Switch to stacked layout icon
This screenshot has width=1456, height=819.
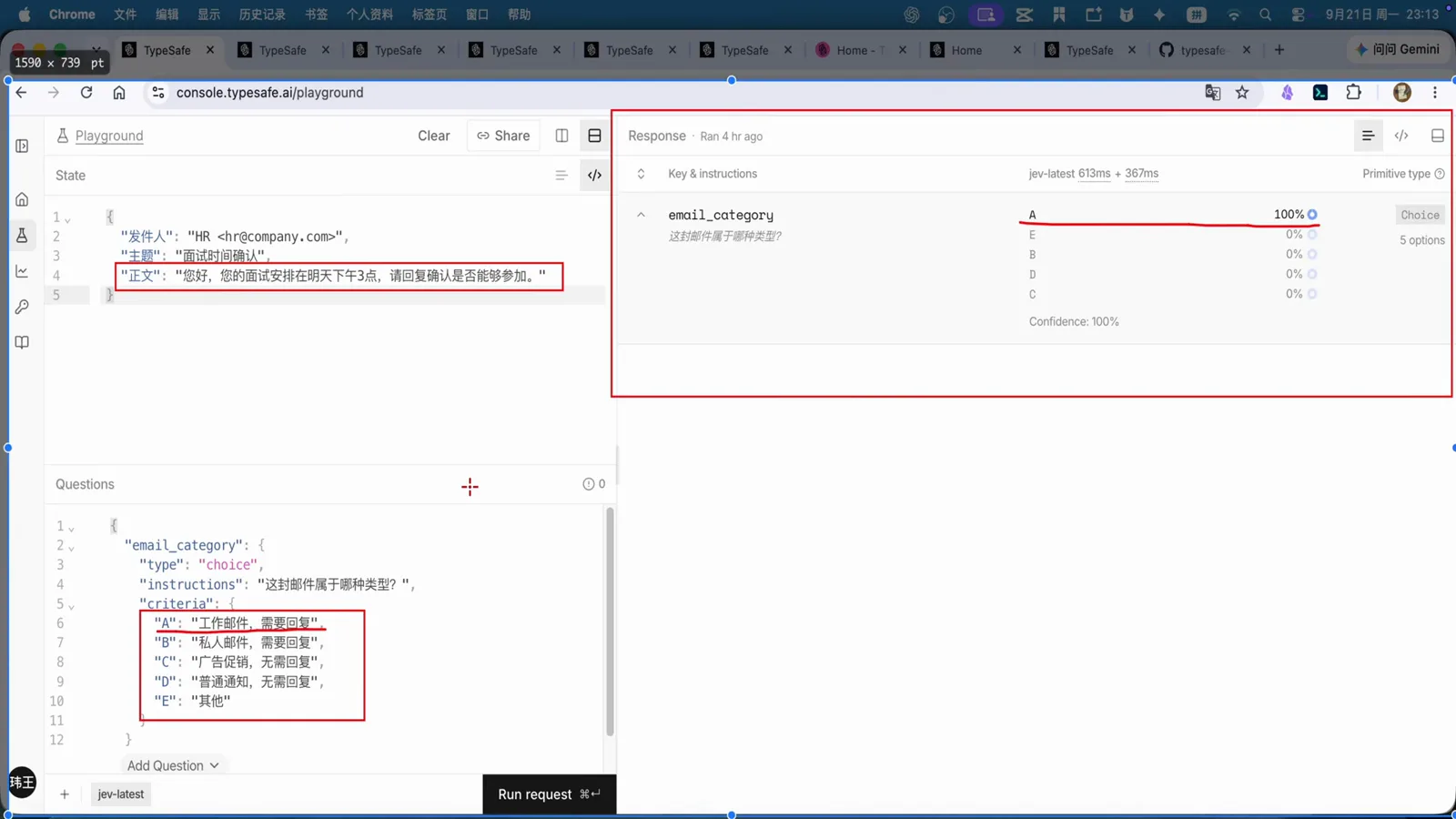pyautogui.click(x=594, y=136)
